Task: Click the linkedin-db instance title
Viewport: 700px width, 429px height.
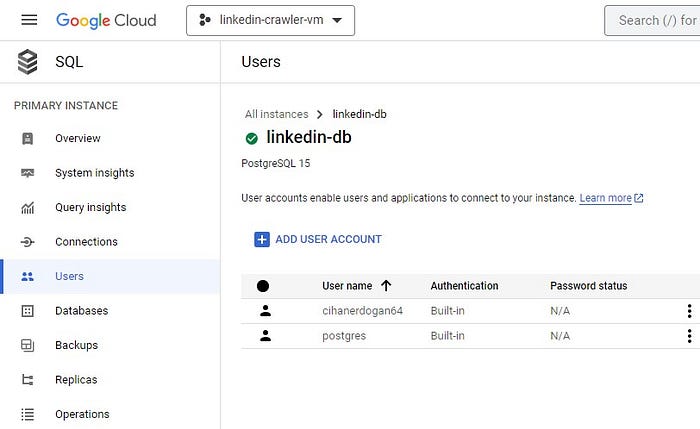Action: point(309,137)
